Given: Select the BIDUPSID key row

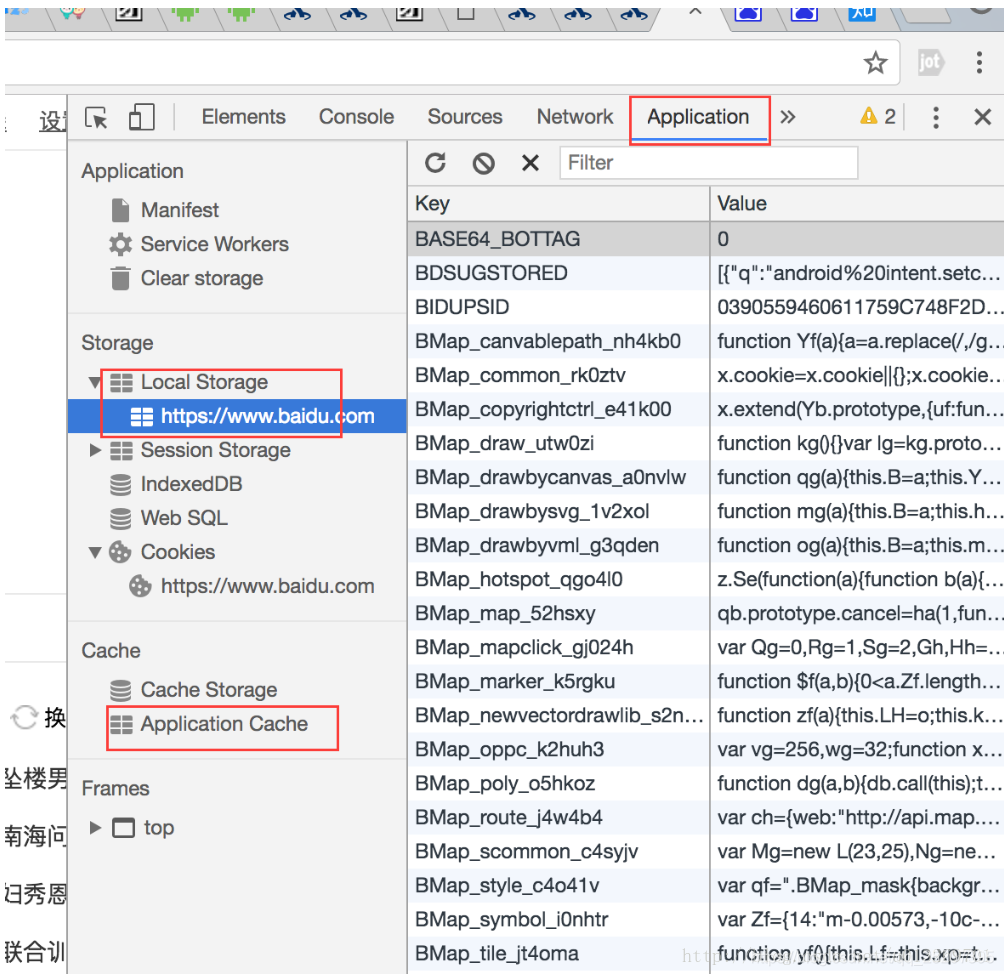Looking at the screenshot, I should tap(558, 307).
